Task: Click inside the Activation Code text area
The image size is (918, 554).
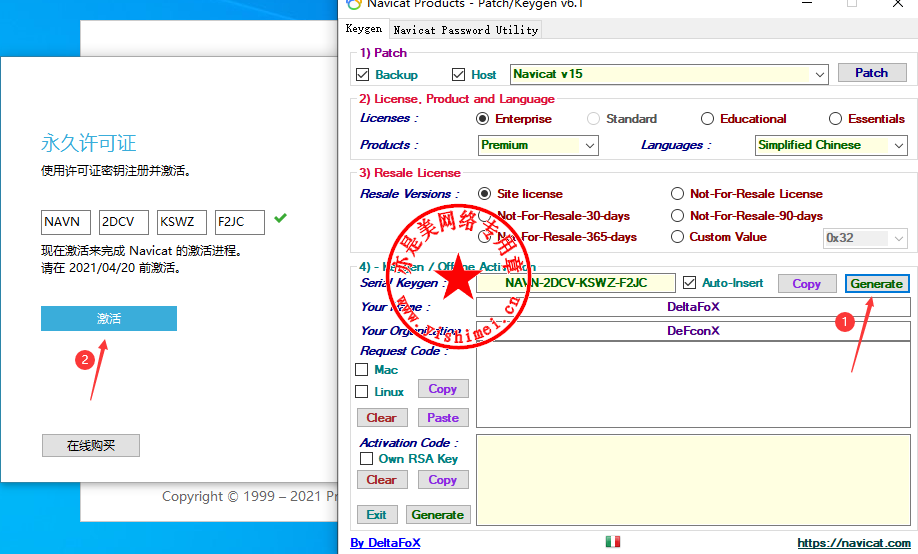Action: click(693, 480)
